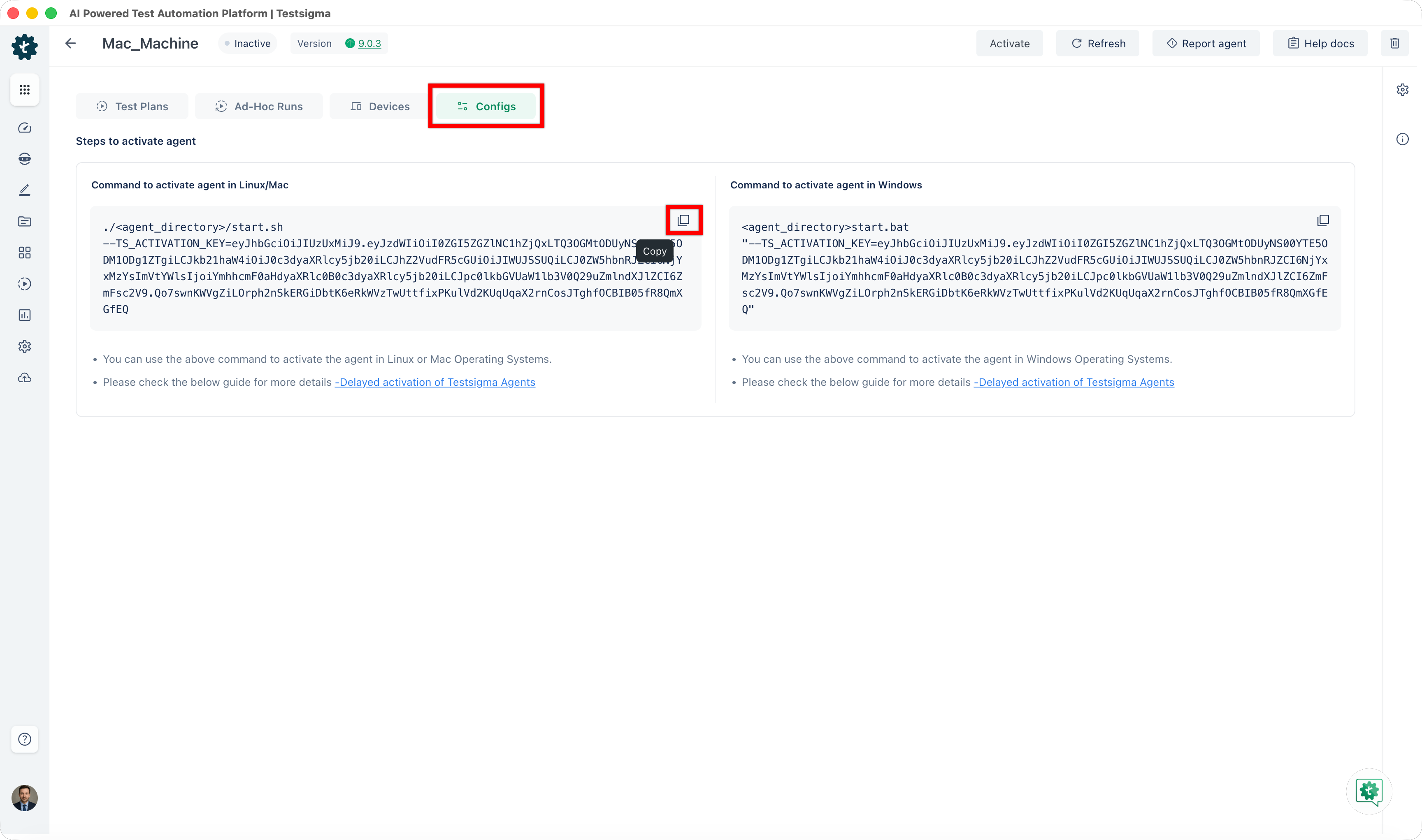Open the dashboard gauge icon in sidebar

pos(24,128)
